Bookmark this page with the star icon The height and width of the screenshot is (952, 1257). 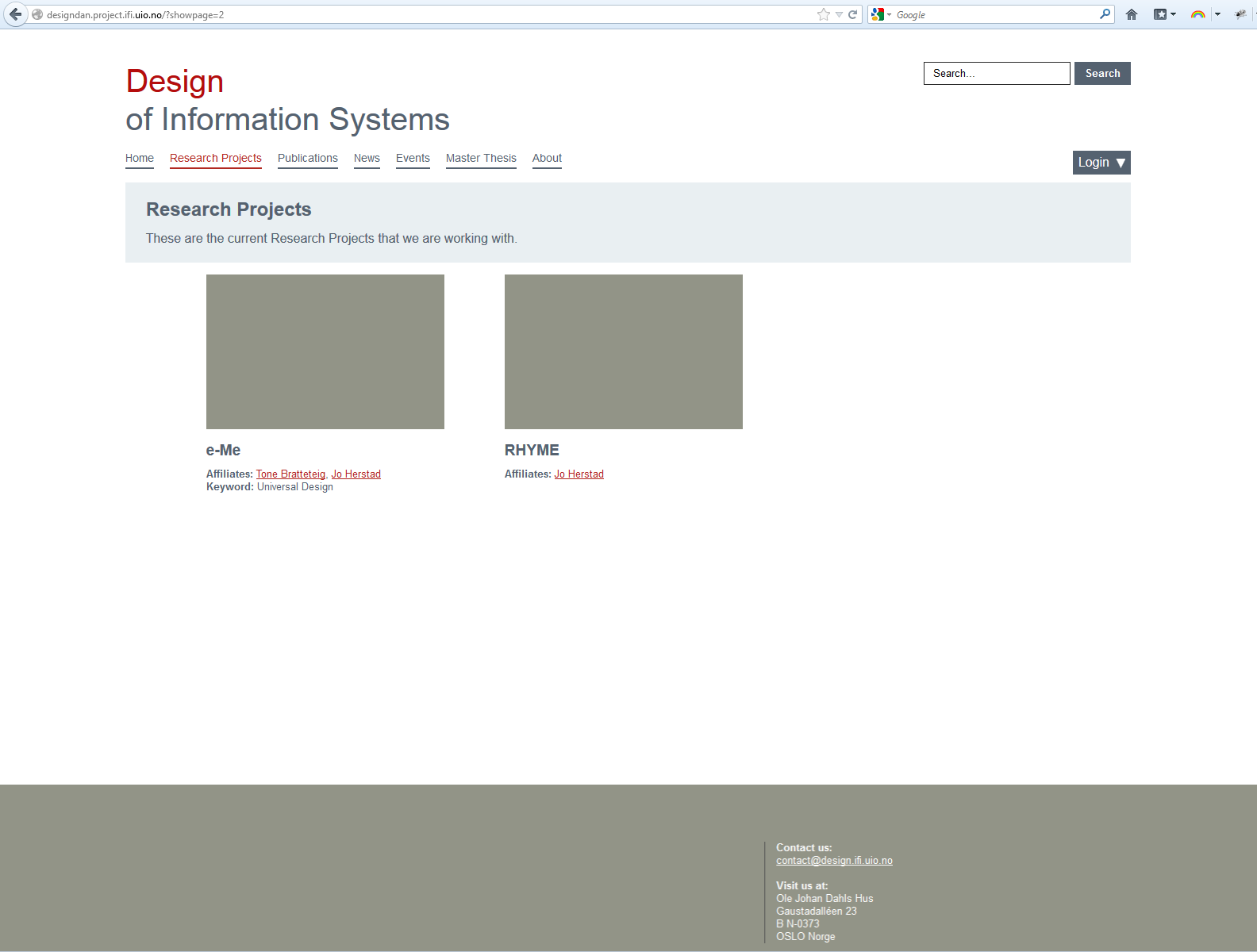pos(824,14)
